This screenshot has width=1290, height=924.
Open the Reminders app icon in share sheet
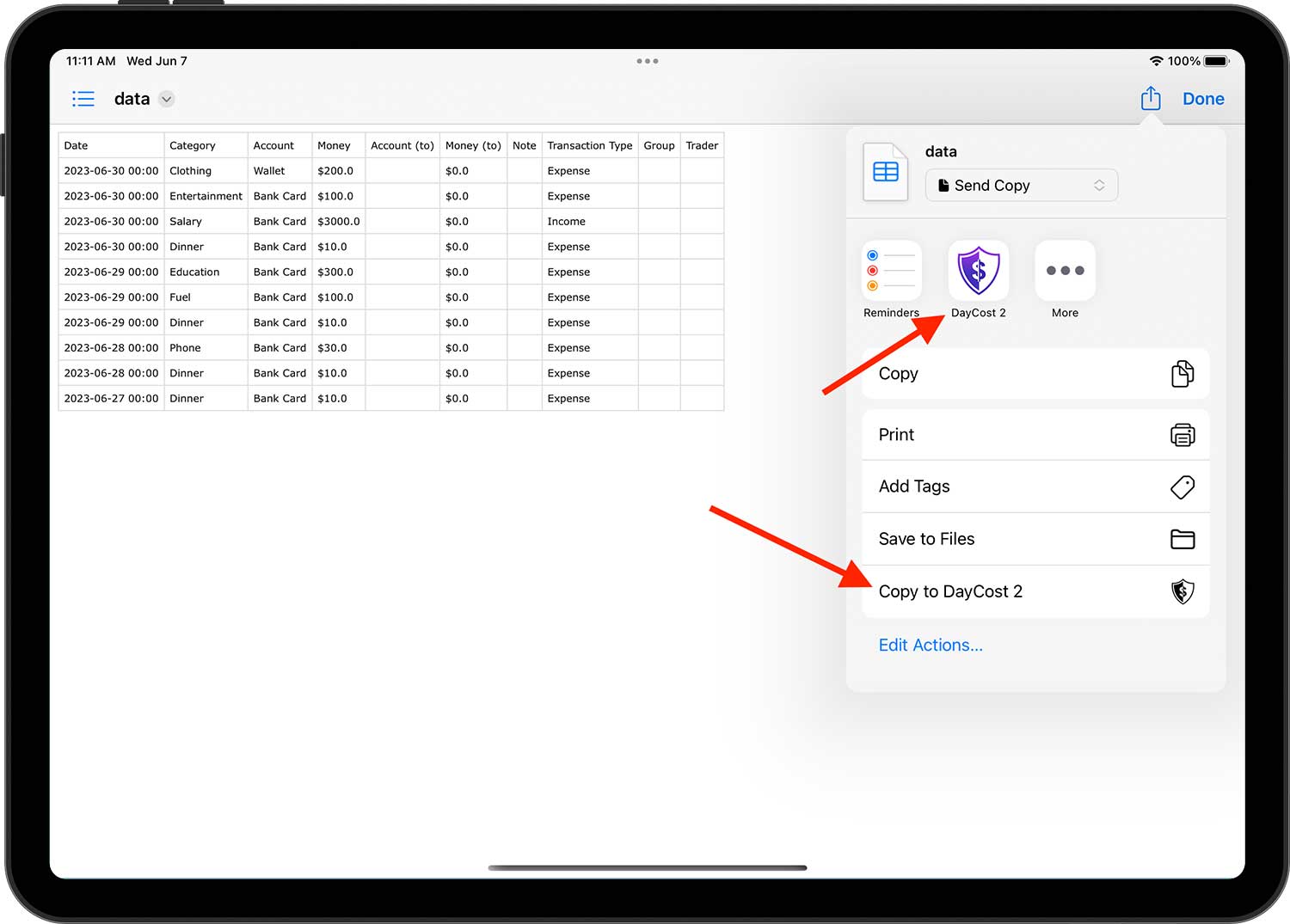(891, 270)
